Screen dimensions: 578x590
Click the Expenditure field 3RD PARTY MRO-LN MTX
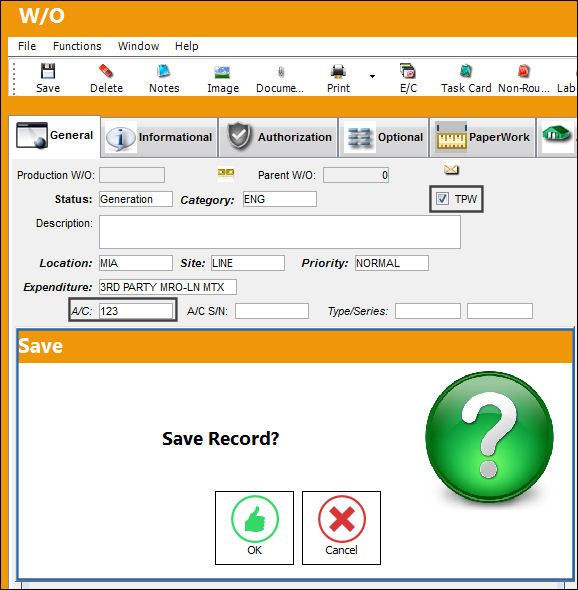pos(168,287)
